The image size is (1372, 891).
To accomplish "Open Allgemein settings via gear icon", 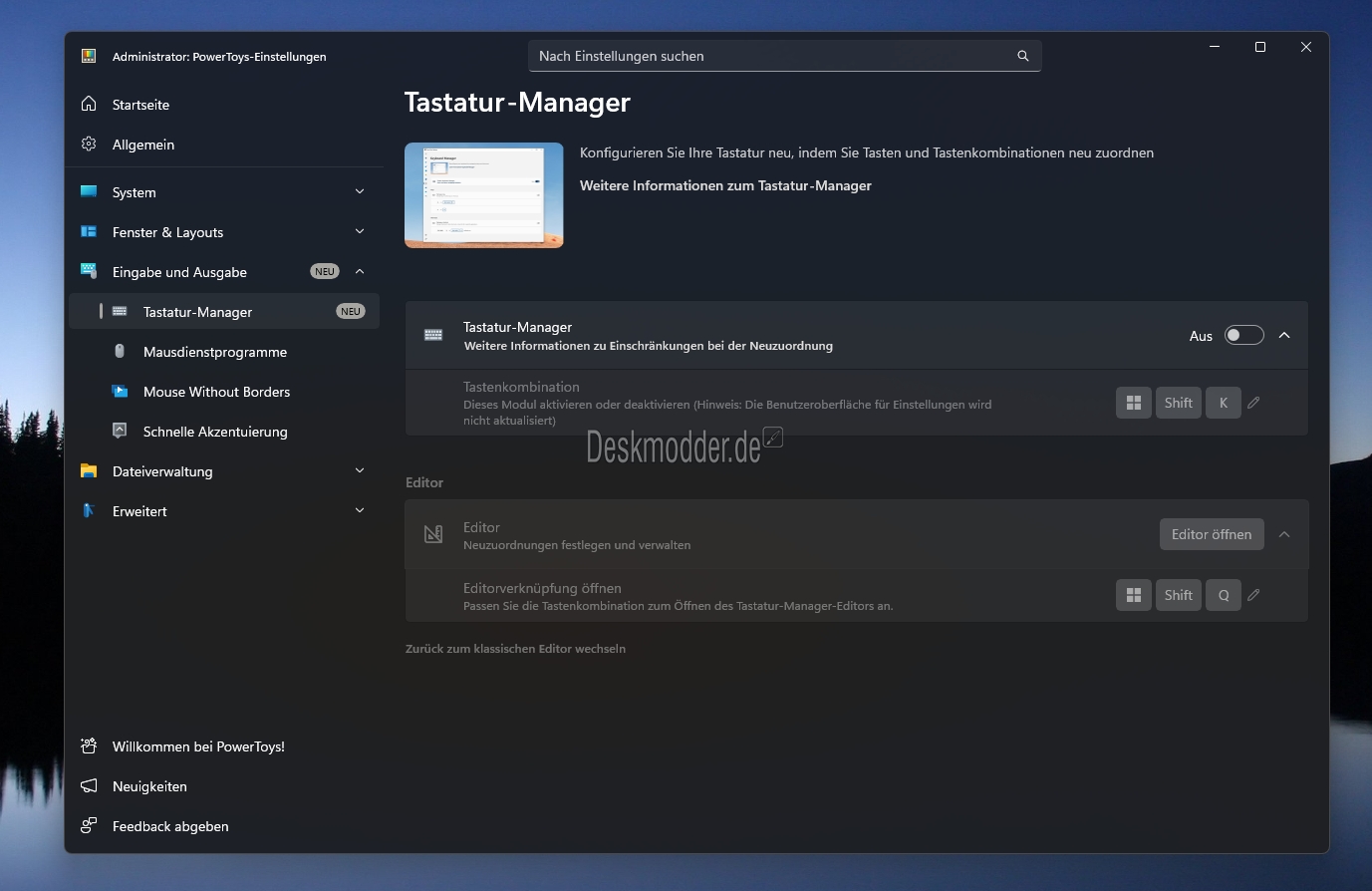I will pyautogui.click(x=89, y=145).
